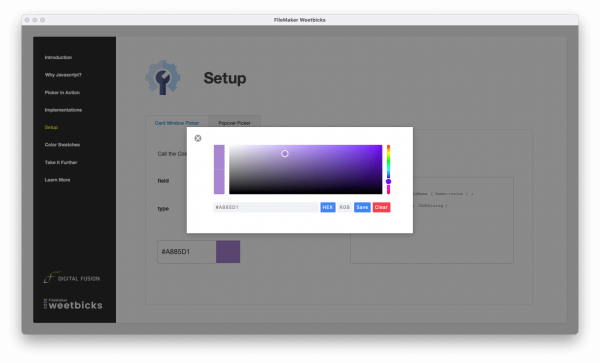The width and height of the screenshot is (600, 363).
Task: Click the 'type' label on Setup page
Action: [x=163, y=208]
